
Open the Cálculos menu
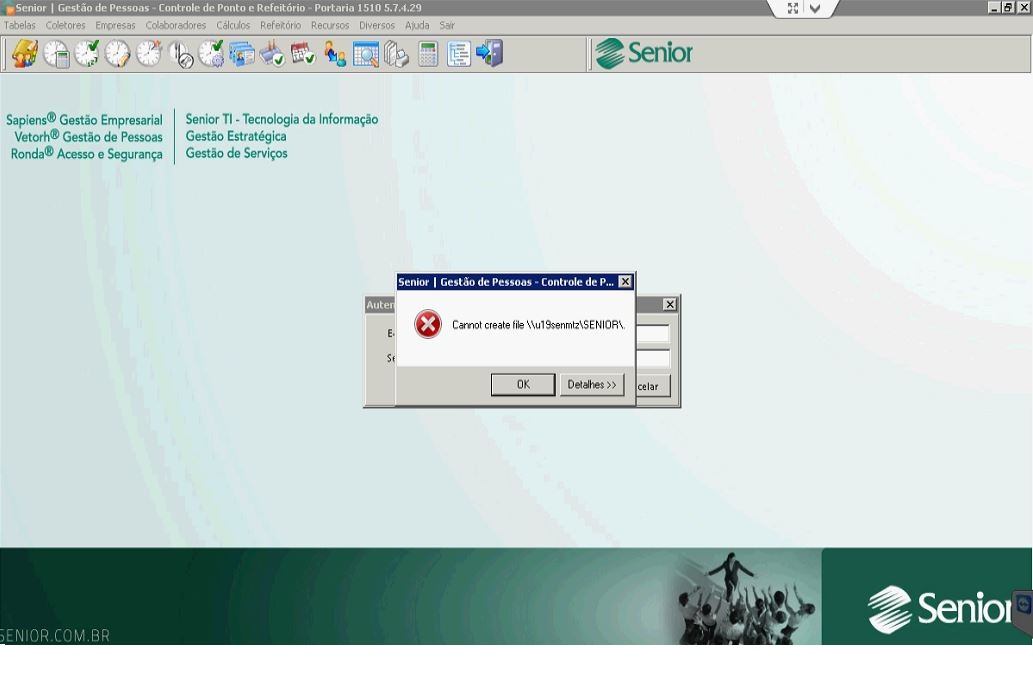[233, 25]
